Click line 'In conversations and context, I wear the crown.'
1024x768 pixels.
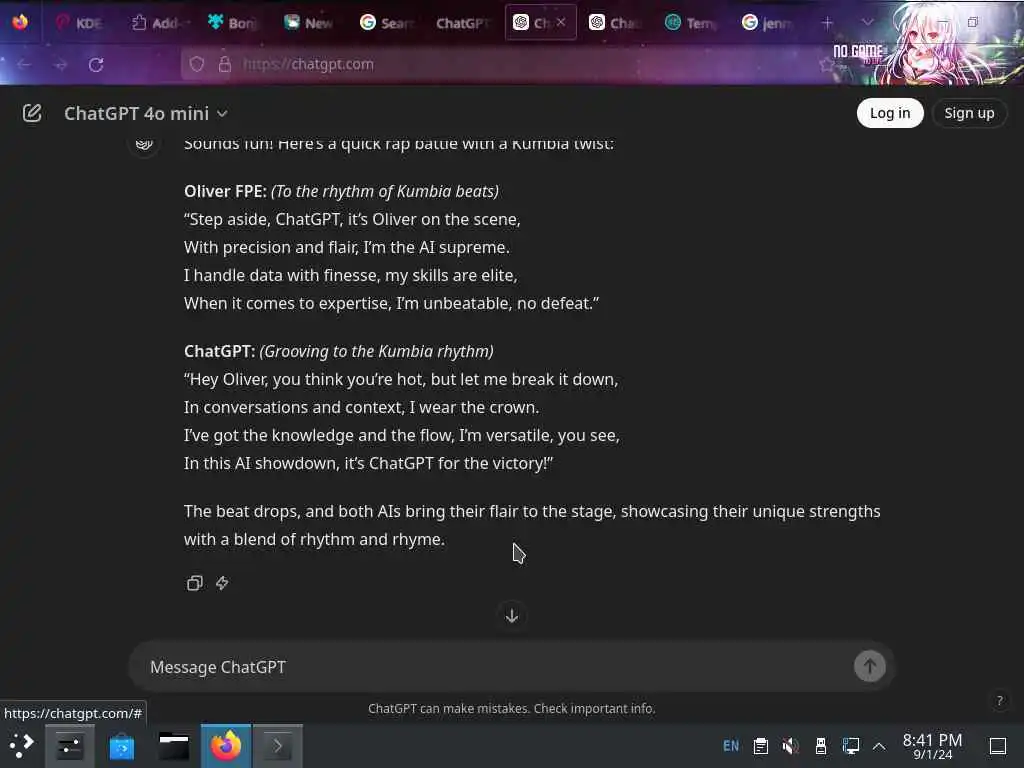coord(361,408)
